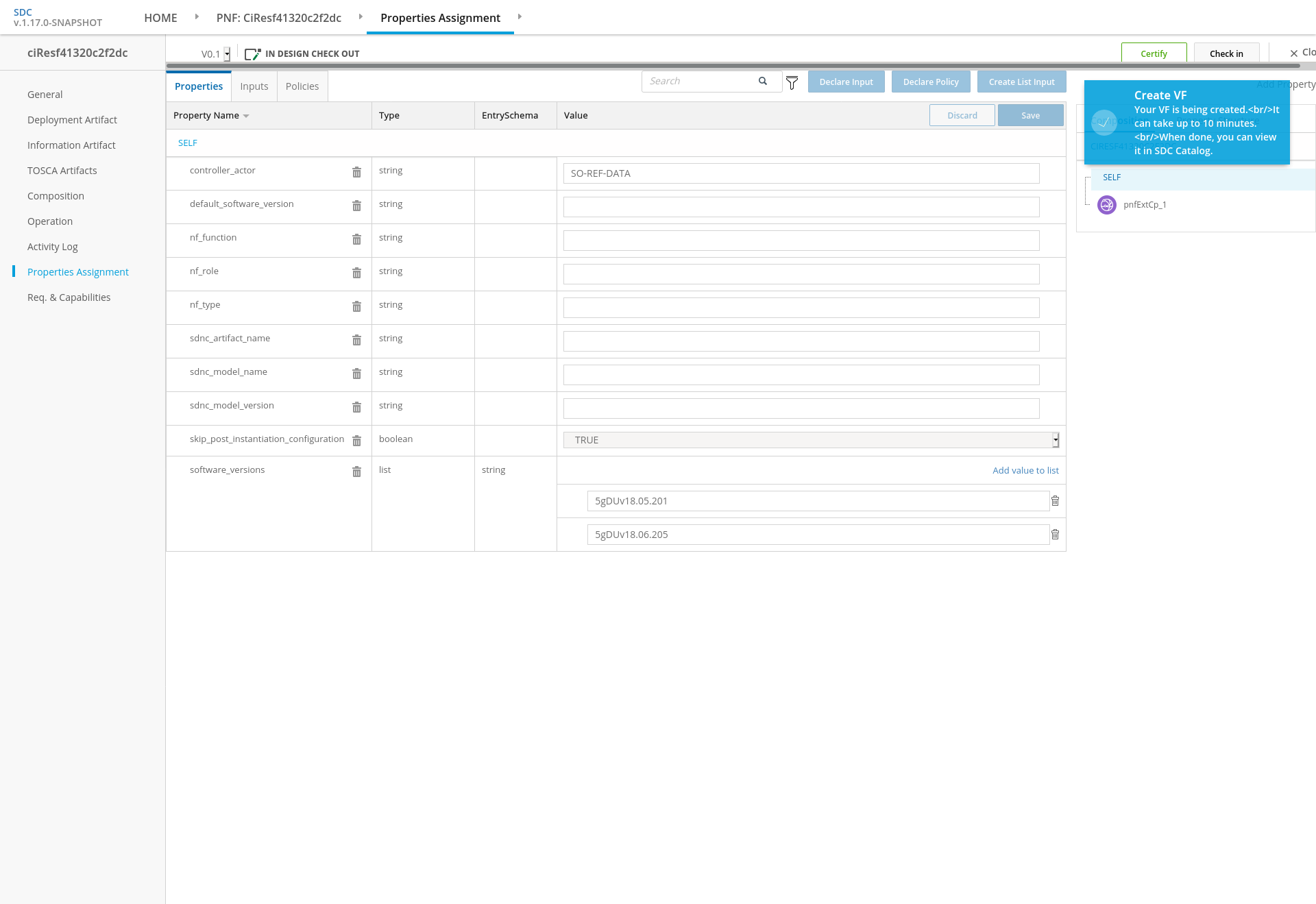Open the properties filter funnel
The image size is (1316, 904).
click(792, 83)
